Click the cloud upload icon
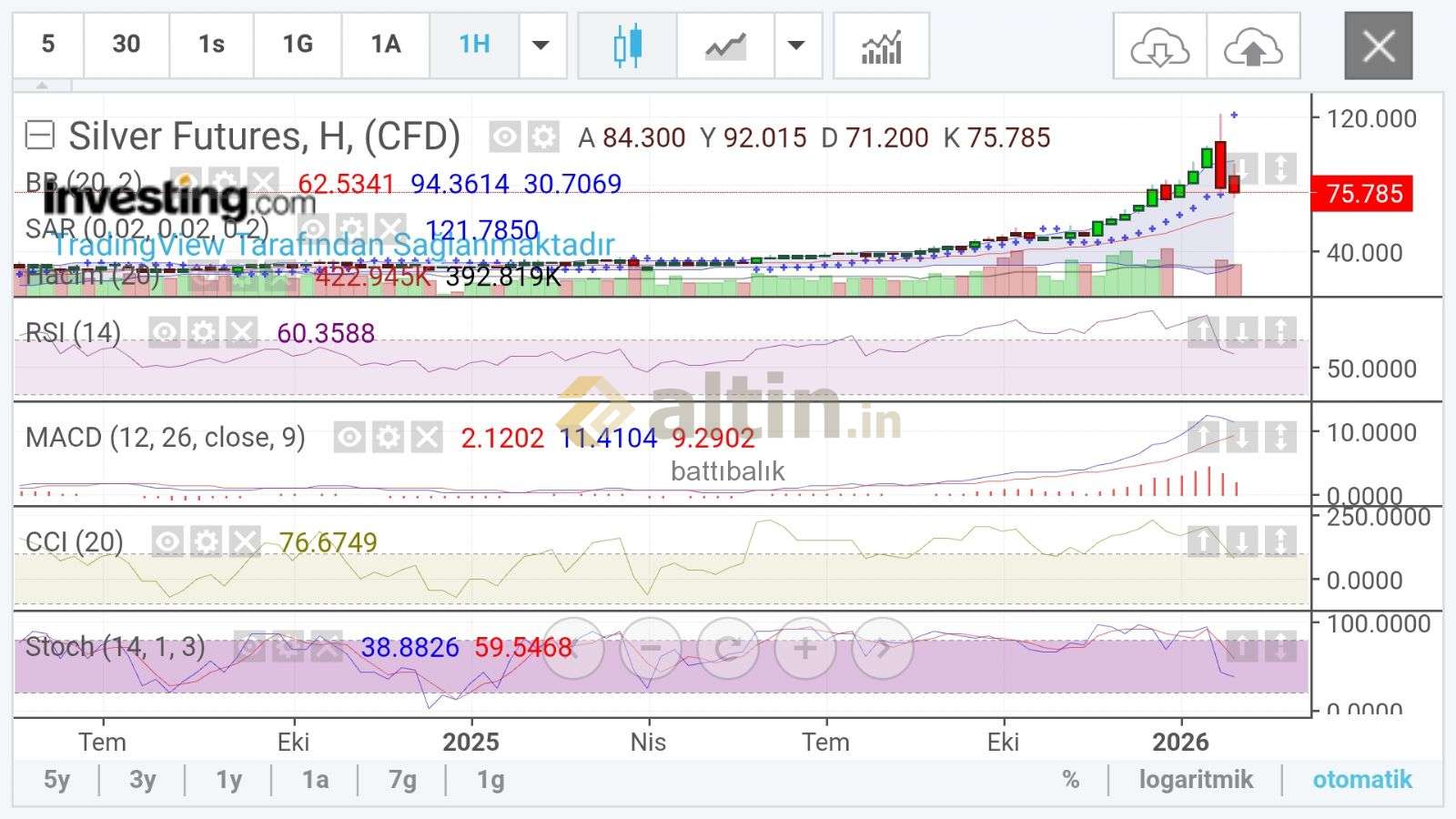This screenshot has width=1456, height=819. pyautogui.click(x=1253, y=46)
